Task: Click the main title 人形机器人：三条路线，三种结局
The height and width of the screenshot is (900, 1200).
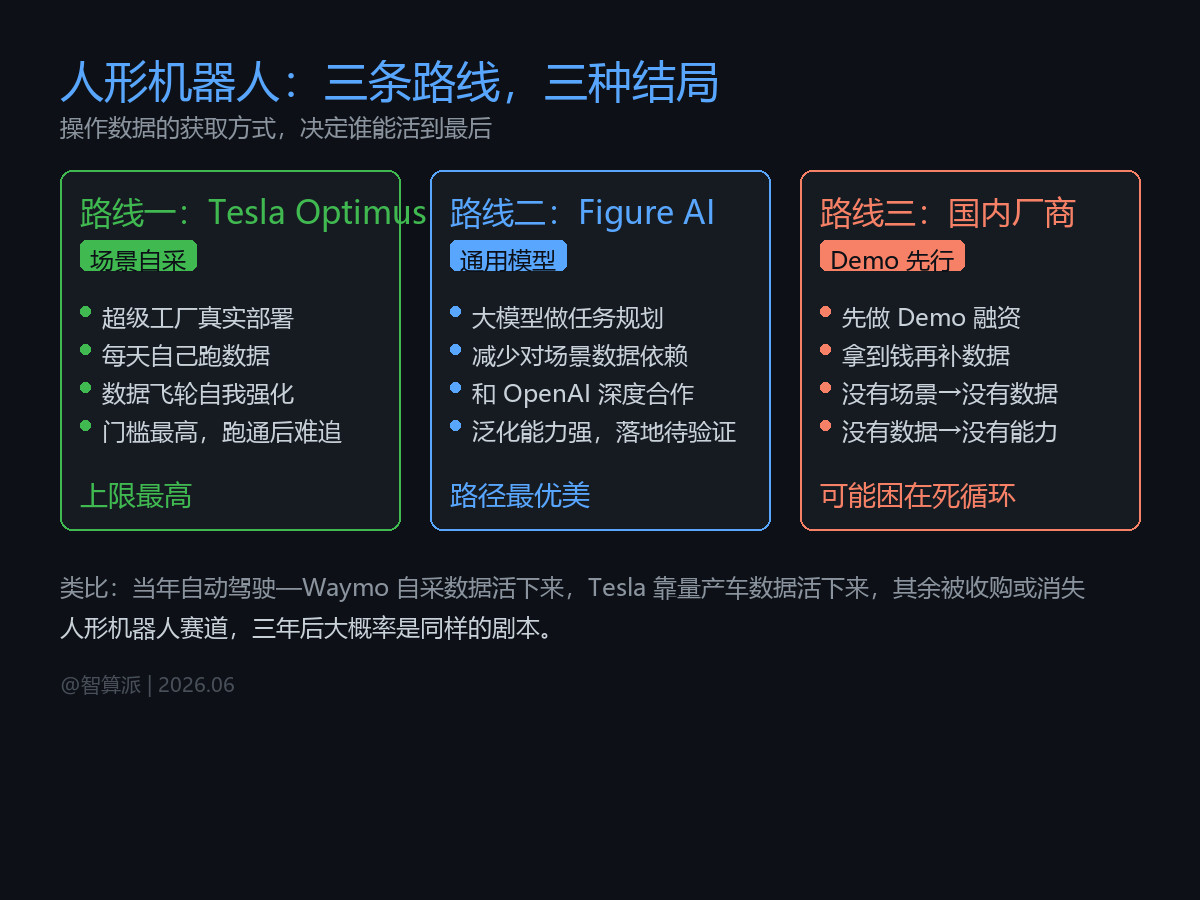Action: coord(389,82)
